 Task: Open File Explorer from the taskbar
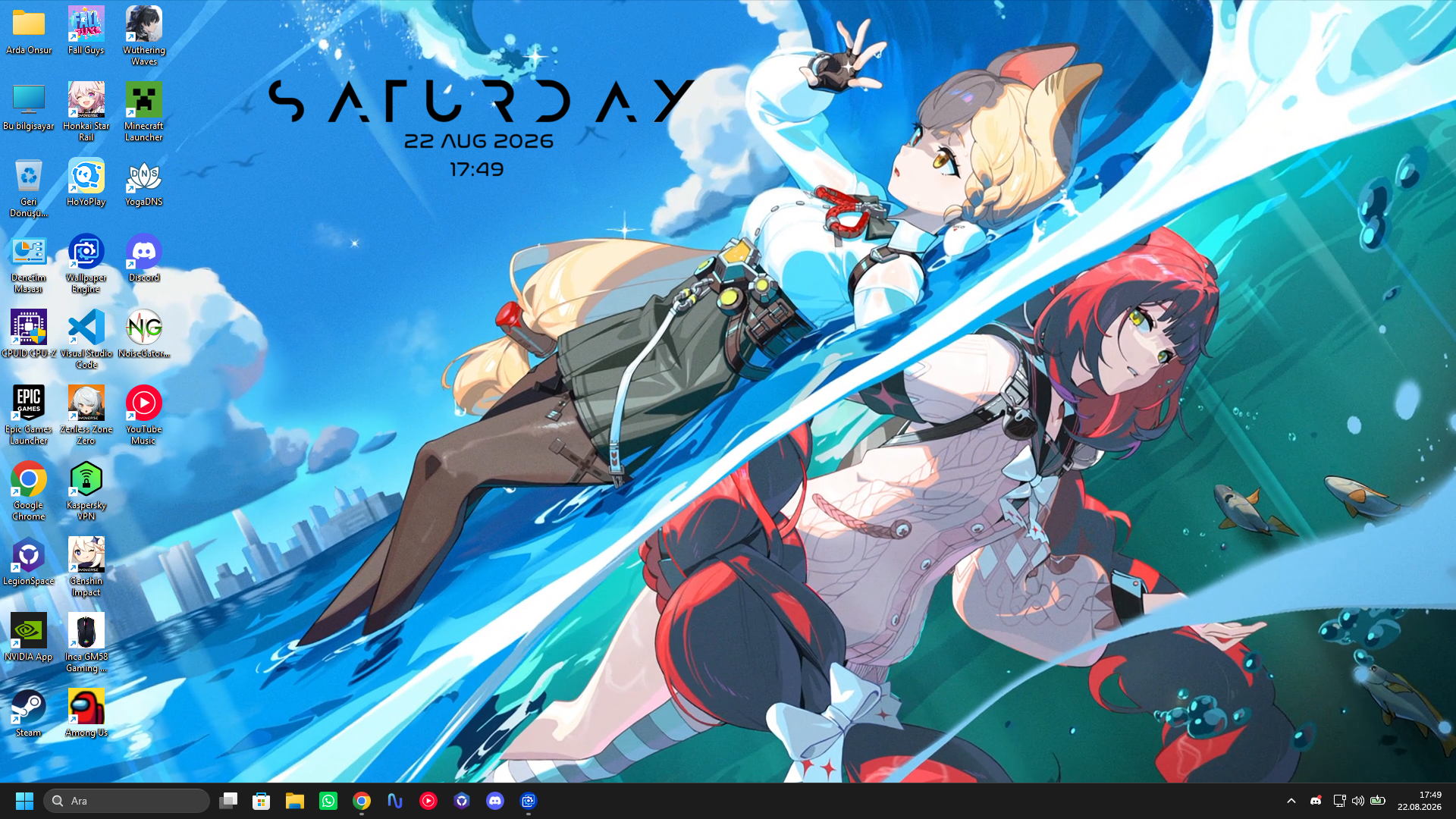[x=295, y=801]
